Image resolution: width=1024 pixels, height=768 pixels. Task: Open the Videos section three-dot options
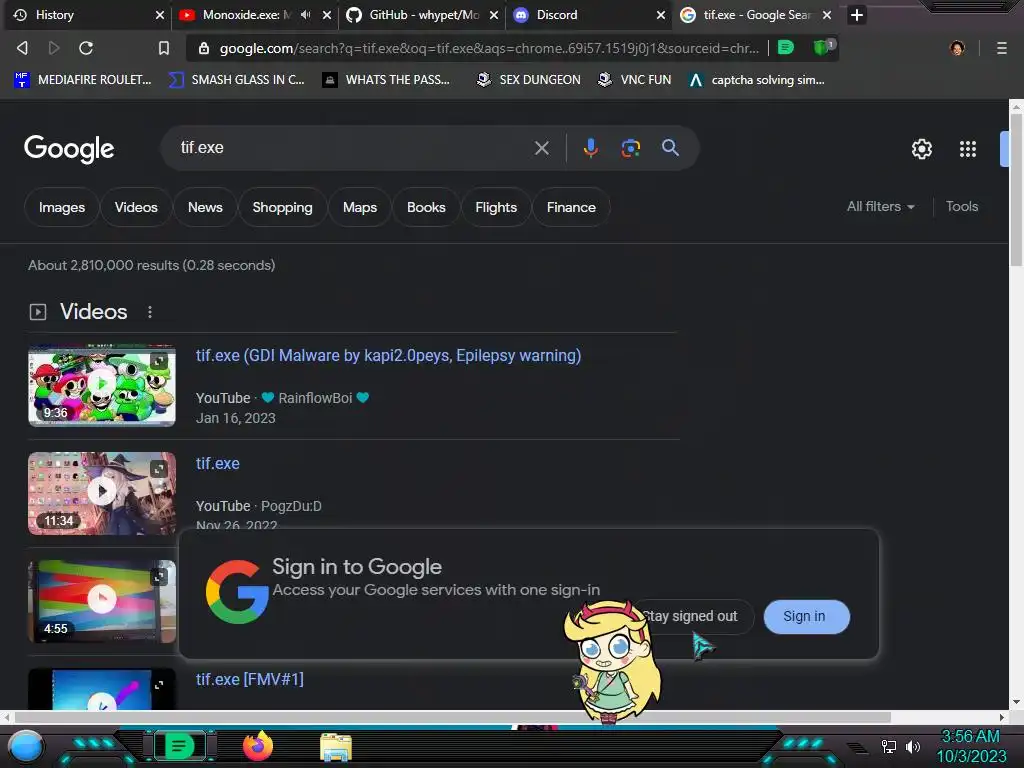(x=150, y=312)
